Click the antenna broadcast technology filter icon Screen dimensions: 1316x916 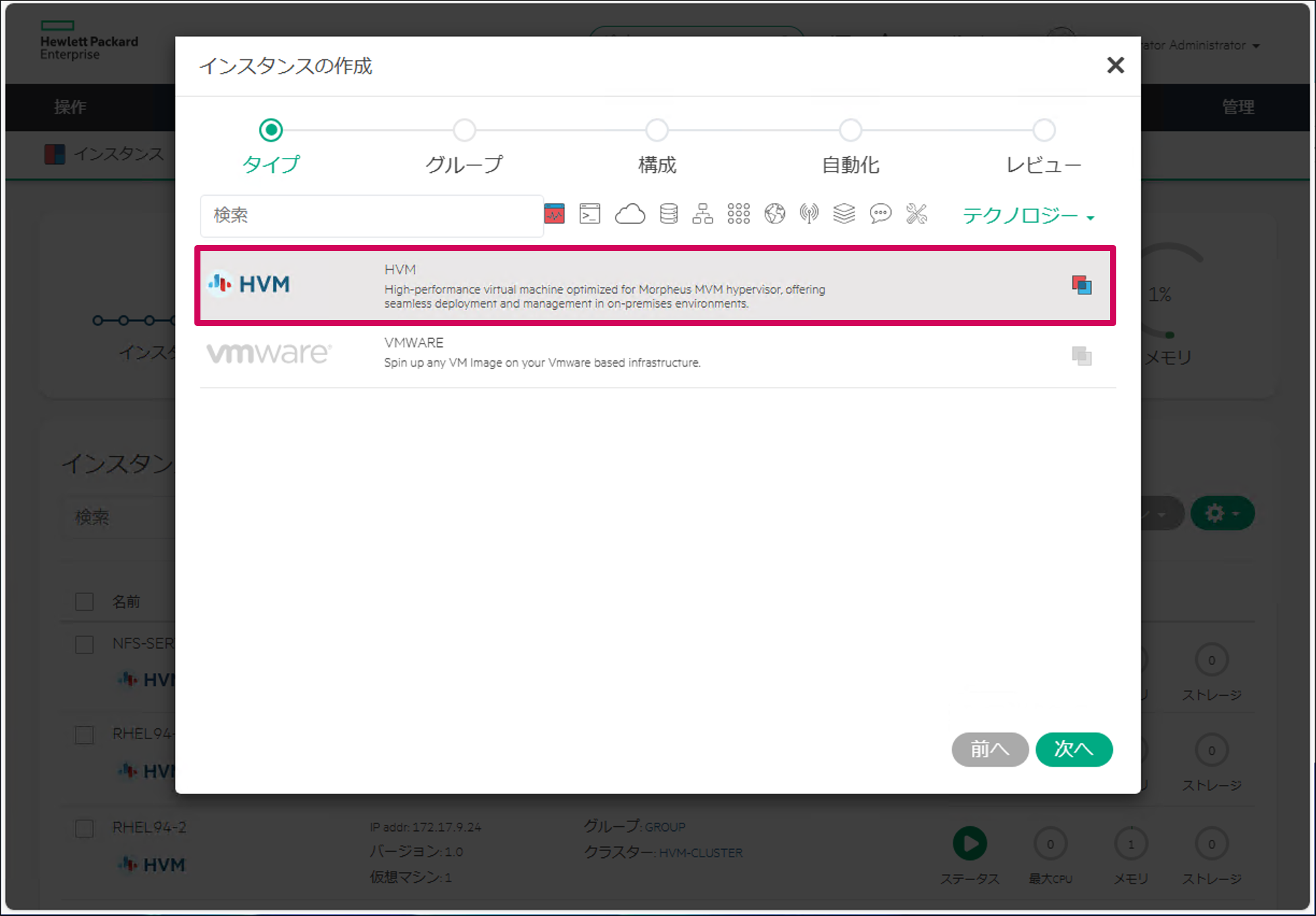pos(809,214)
